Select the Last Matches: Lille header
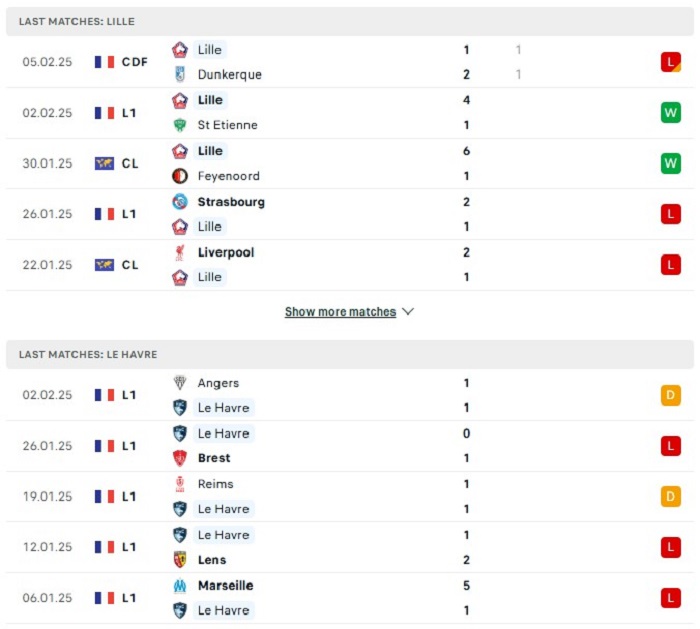The height and width of the screenshot is (629, 700). pos(350,21)
